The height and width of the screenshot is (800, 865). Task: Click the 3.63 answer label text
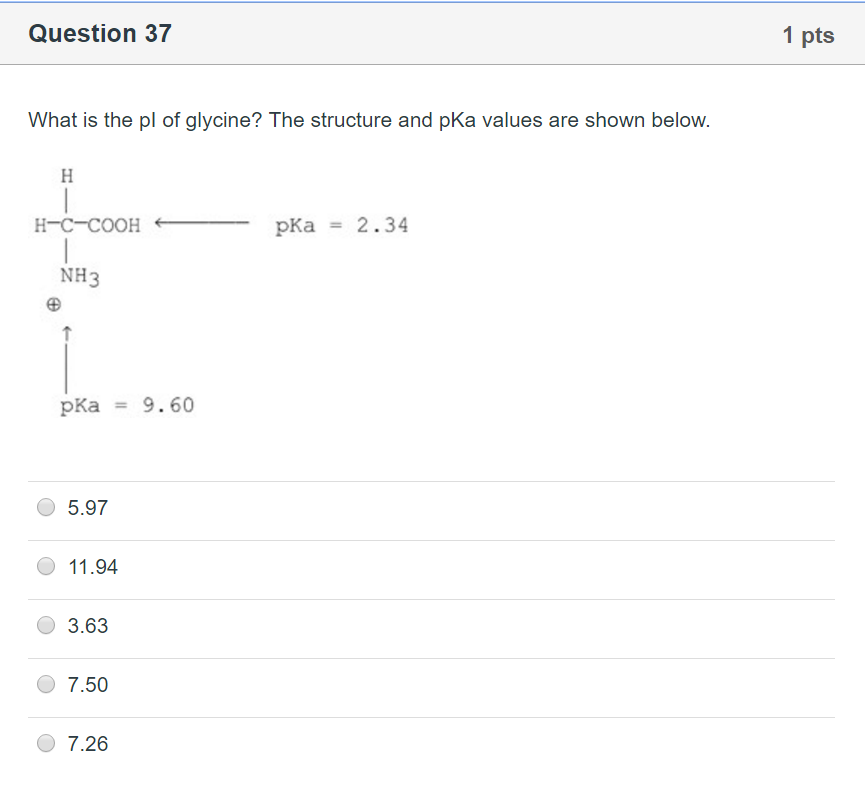click(x=88, y=626)
